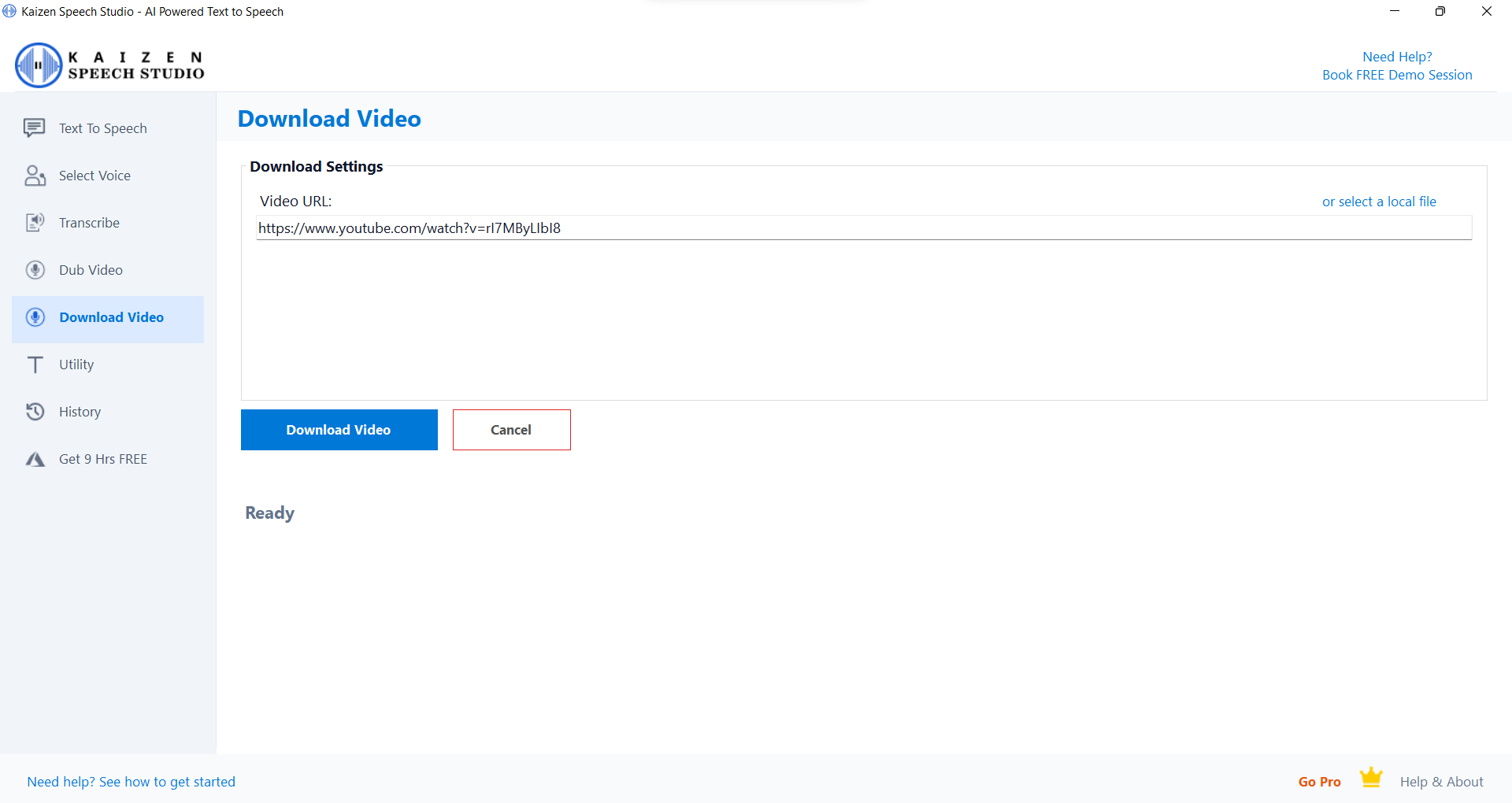Select the Download Video sidebar item
The height and width of the screenshot is (803, 1512).
(x=111, y=317)
